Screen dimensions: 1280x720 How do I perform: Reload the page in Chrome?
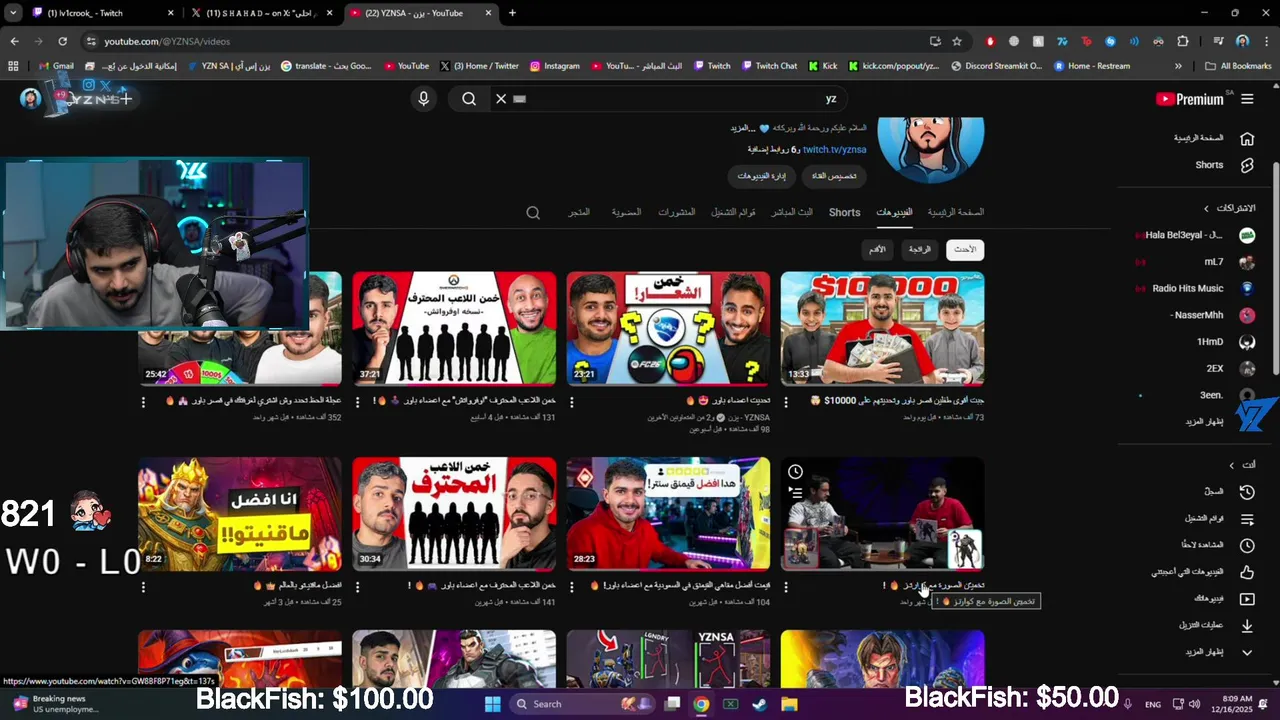pyautogui.click(x=62, y=41)
